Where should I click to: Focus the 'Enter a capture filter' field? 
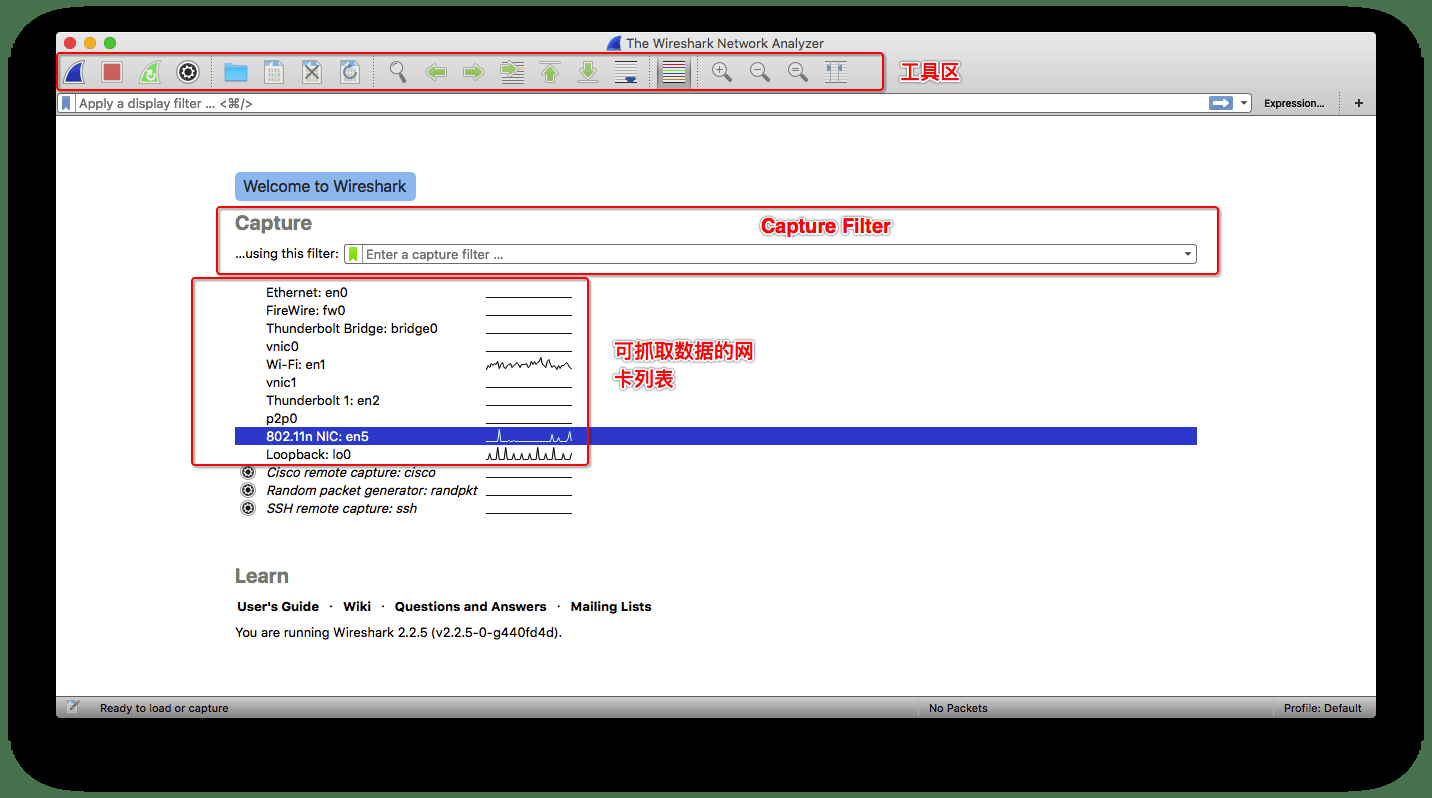pos(772,254)
